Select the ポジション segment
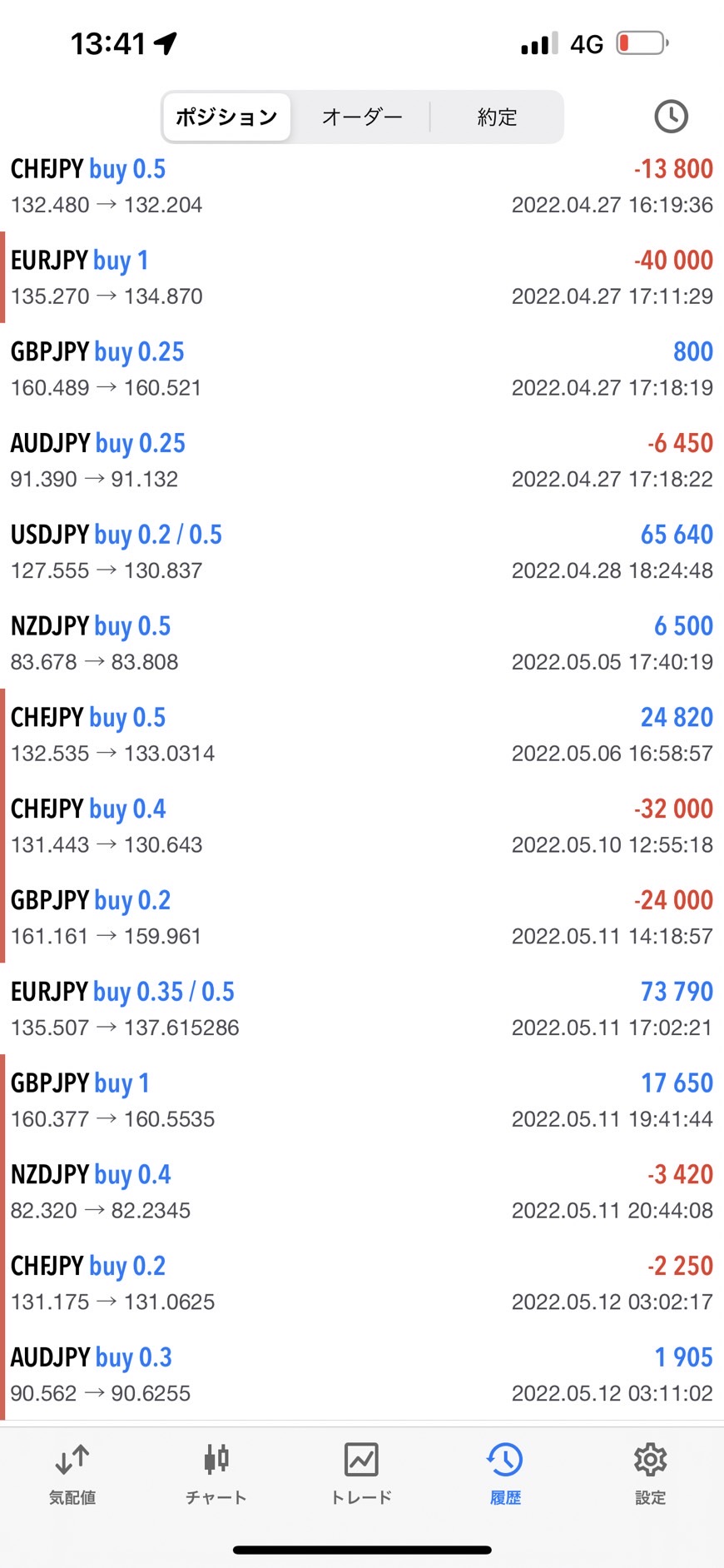Image resolution: width=724 pixels, height=1568 pixels. pos(226,117)
